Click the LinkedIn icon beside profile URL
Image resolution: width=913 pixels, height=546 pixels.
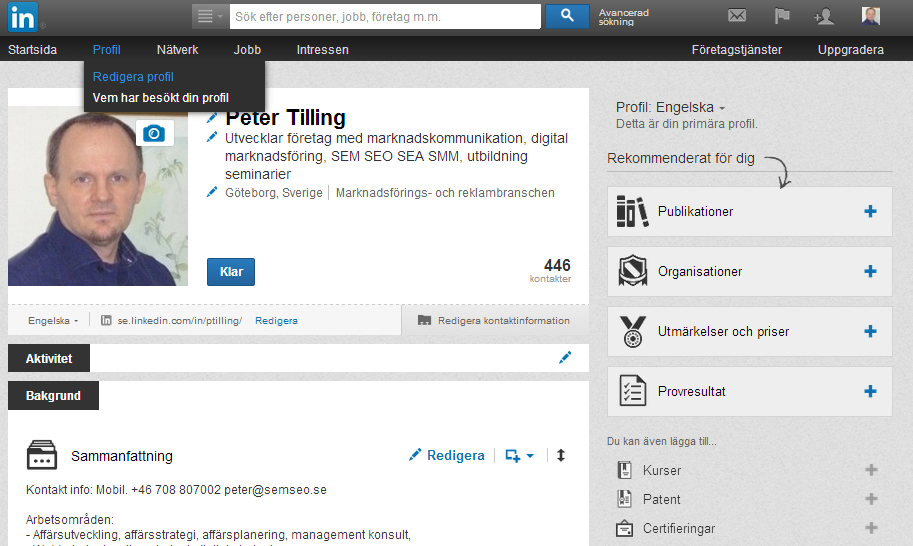[106, 320]
